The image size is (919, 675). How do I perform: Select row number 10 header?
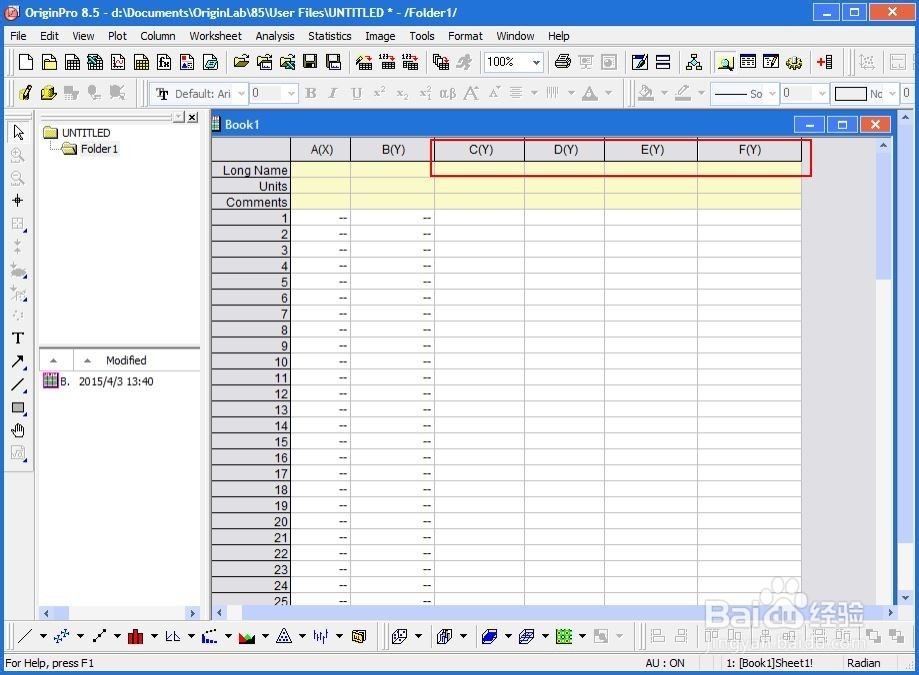click(251, 362)
